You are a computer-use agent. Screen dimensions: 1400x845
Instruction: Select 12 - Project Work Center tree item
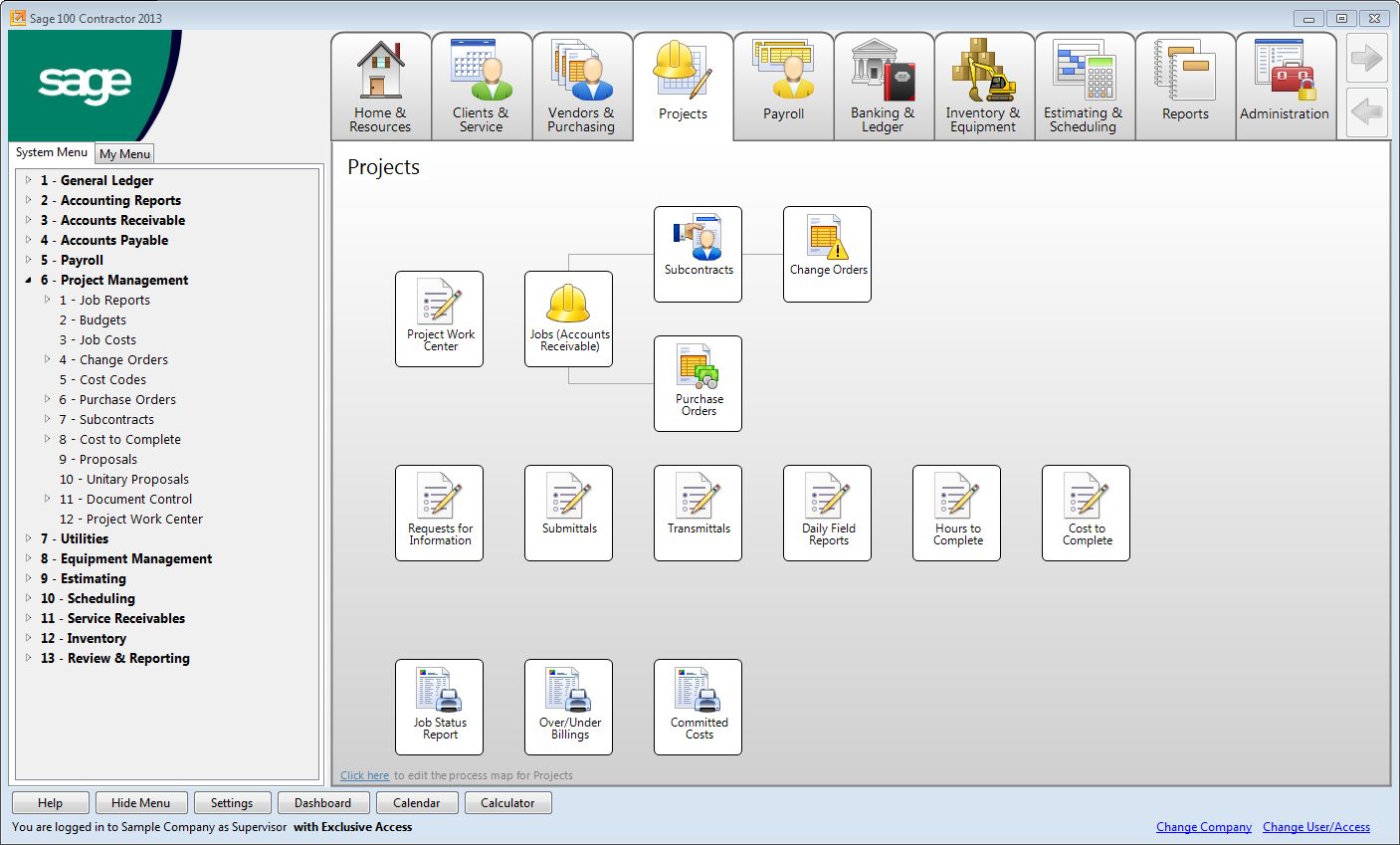tap(131, 519)
